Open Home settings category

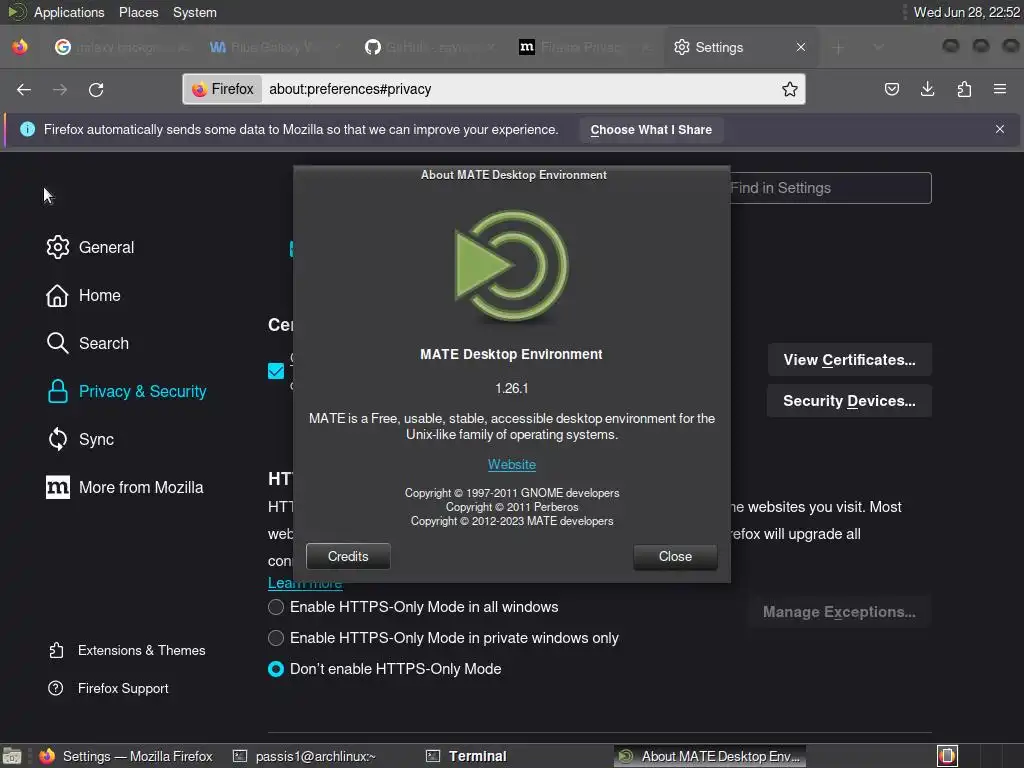click(x=83, y=295)
